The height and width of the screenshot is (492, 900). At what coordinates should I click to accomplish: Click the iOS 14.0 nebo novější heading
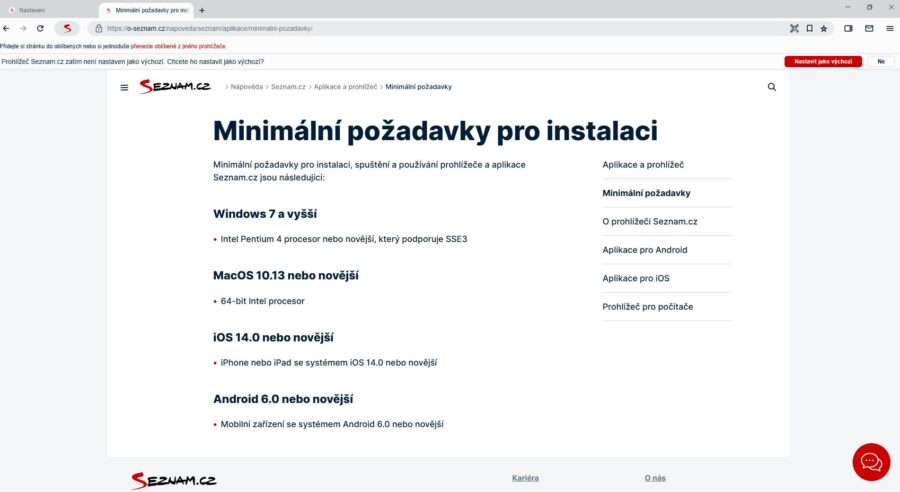tap(273, 338)
